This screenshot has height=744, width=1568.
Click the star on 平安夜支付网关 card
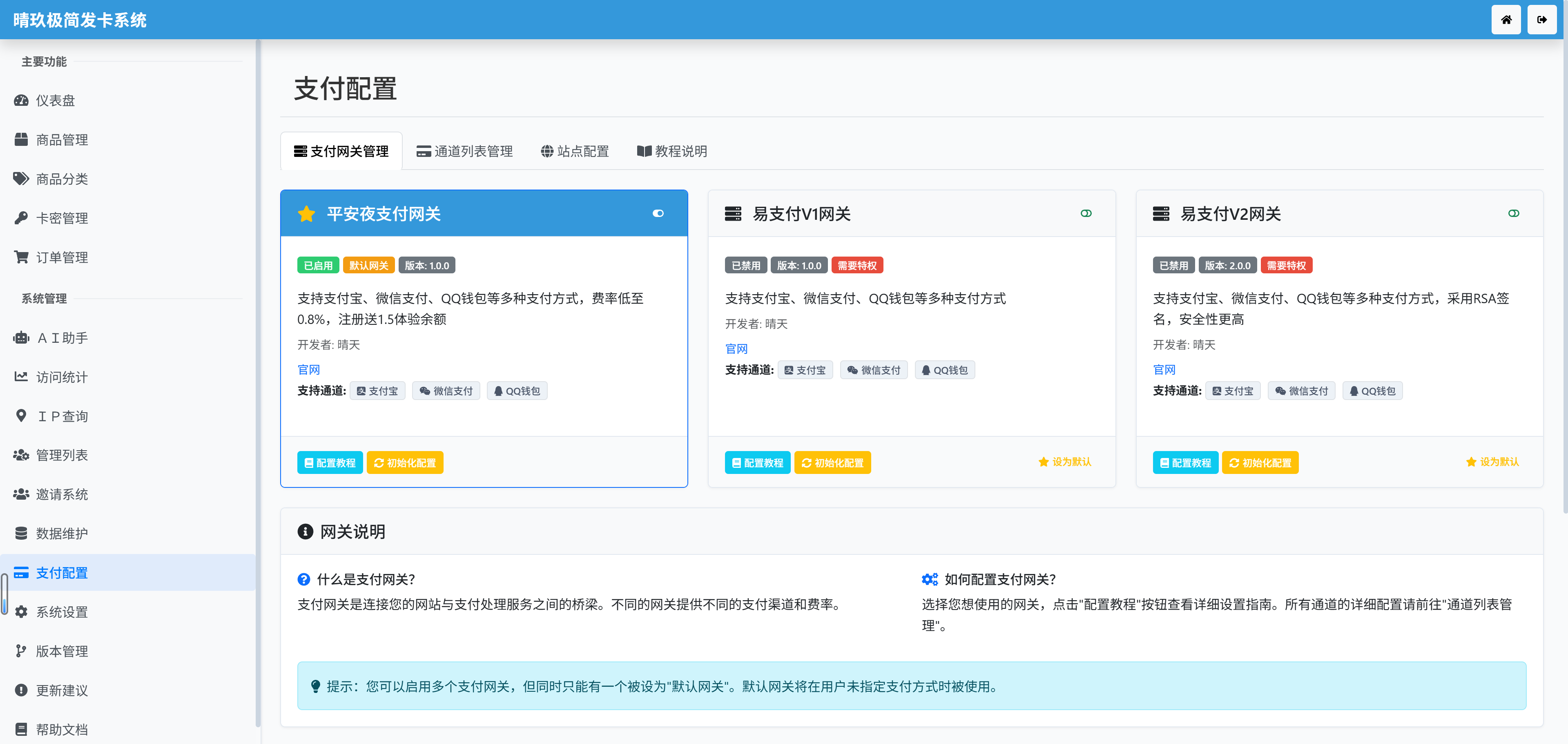(x=306, y=213)
